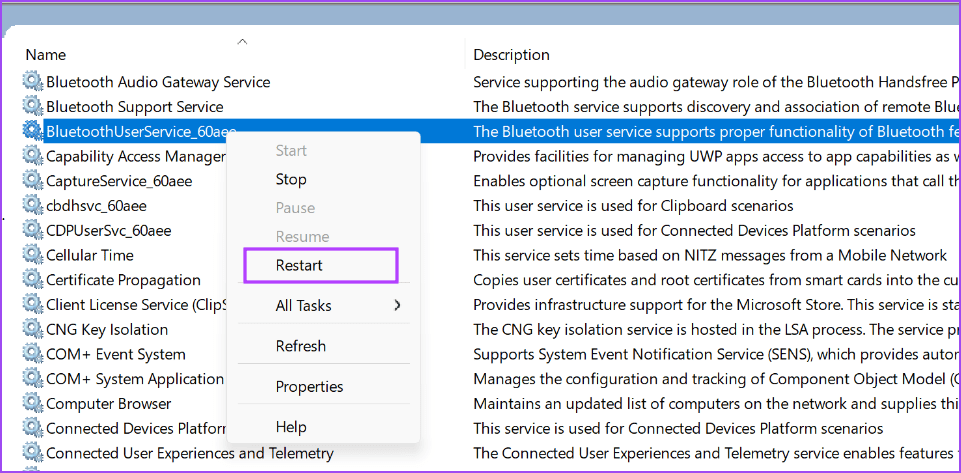Click the gear icon beside CDPUserSvc_60aee
961x473 pixels.
31,230
